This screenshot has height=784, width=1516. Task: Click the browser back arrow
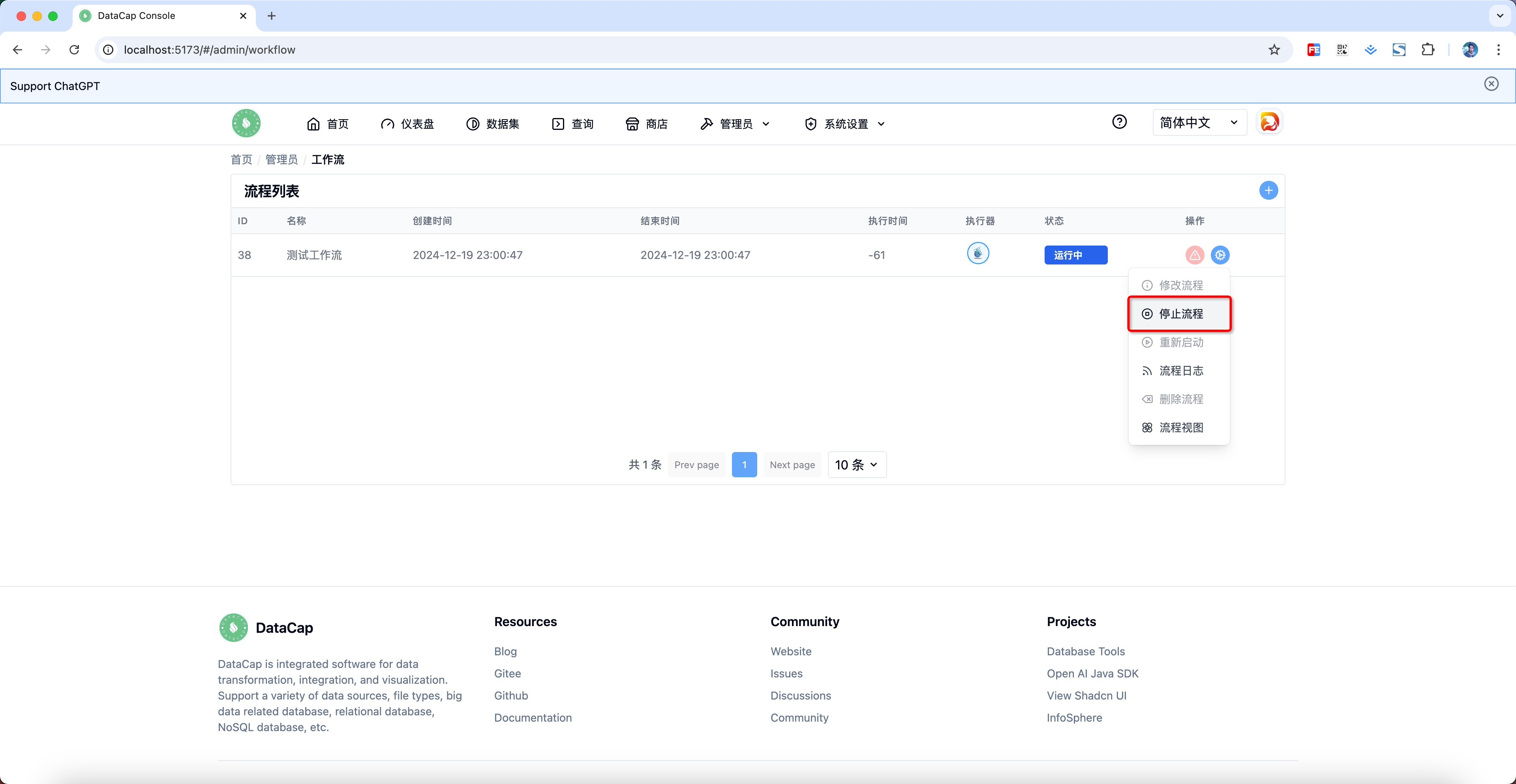click(18, 50)
